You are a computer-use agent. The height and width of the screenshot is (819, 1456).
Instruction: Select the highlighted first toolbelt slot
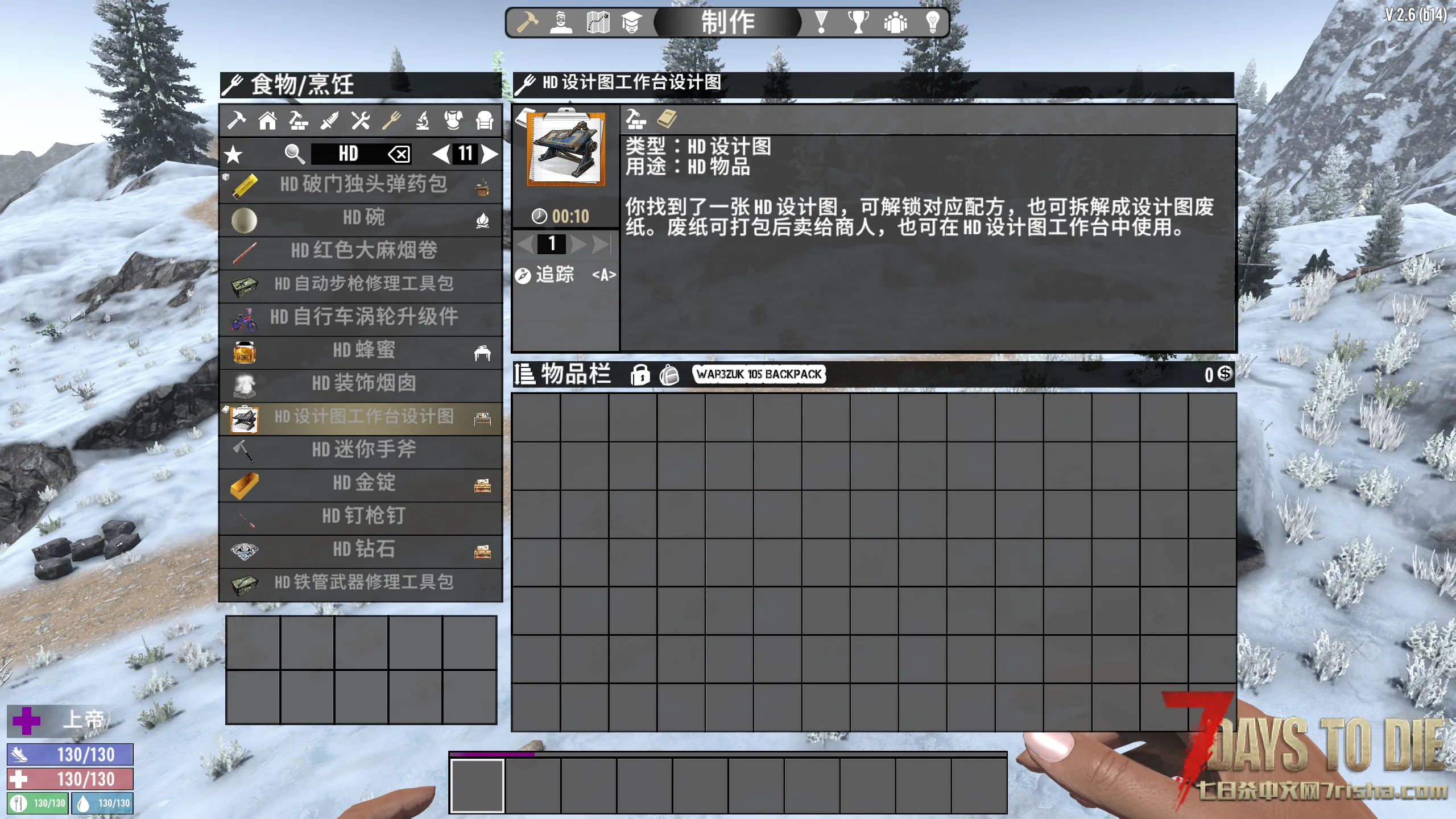(x=478, y=786)
